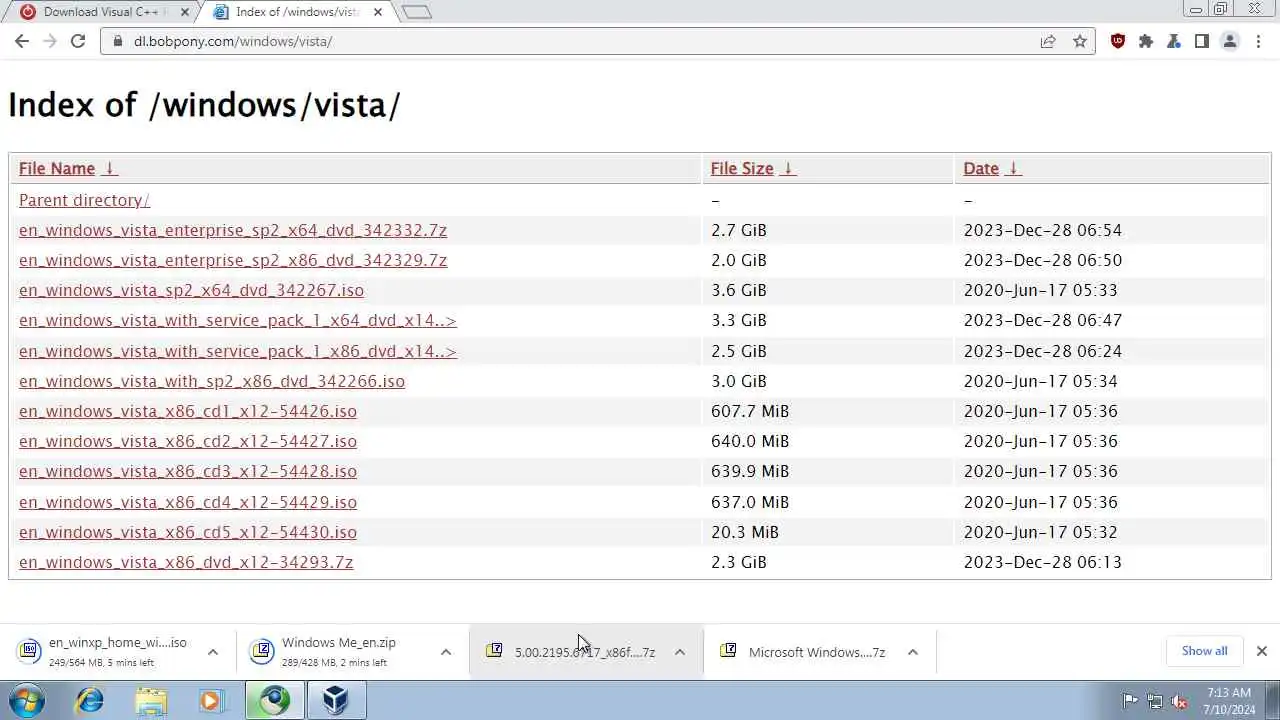Download vista x86 cd1 x12-54426.iso

click(x=188, y=411)
